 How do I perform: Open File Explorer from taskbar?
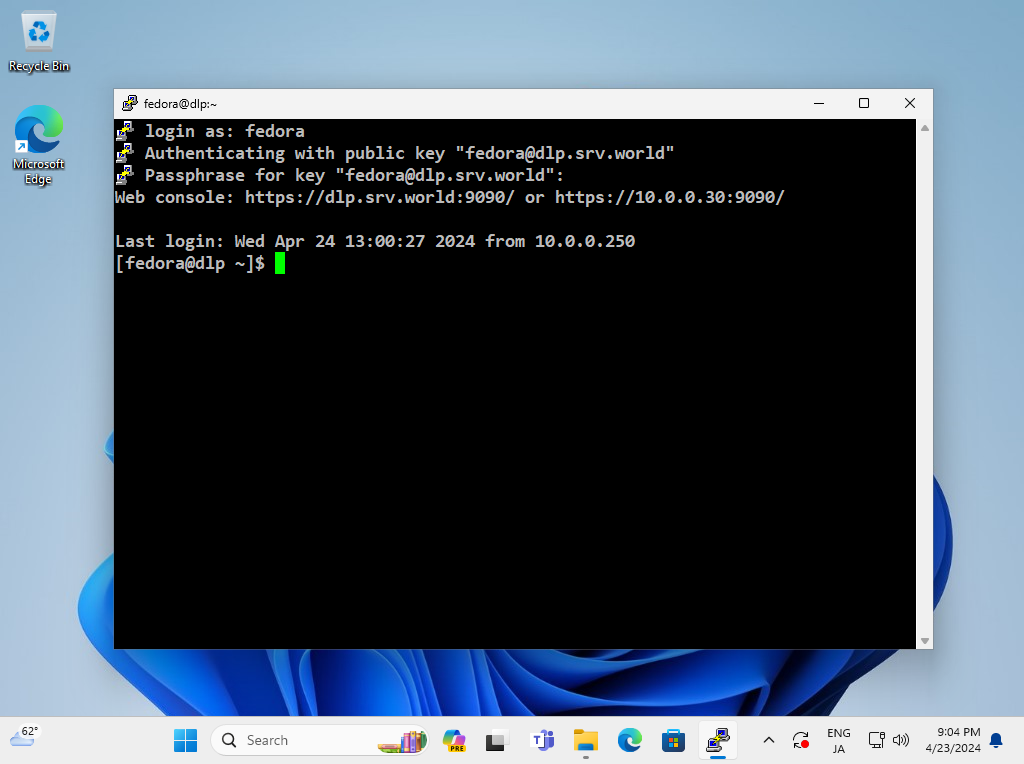click(586, 740)
